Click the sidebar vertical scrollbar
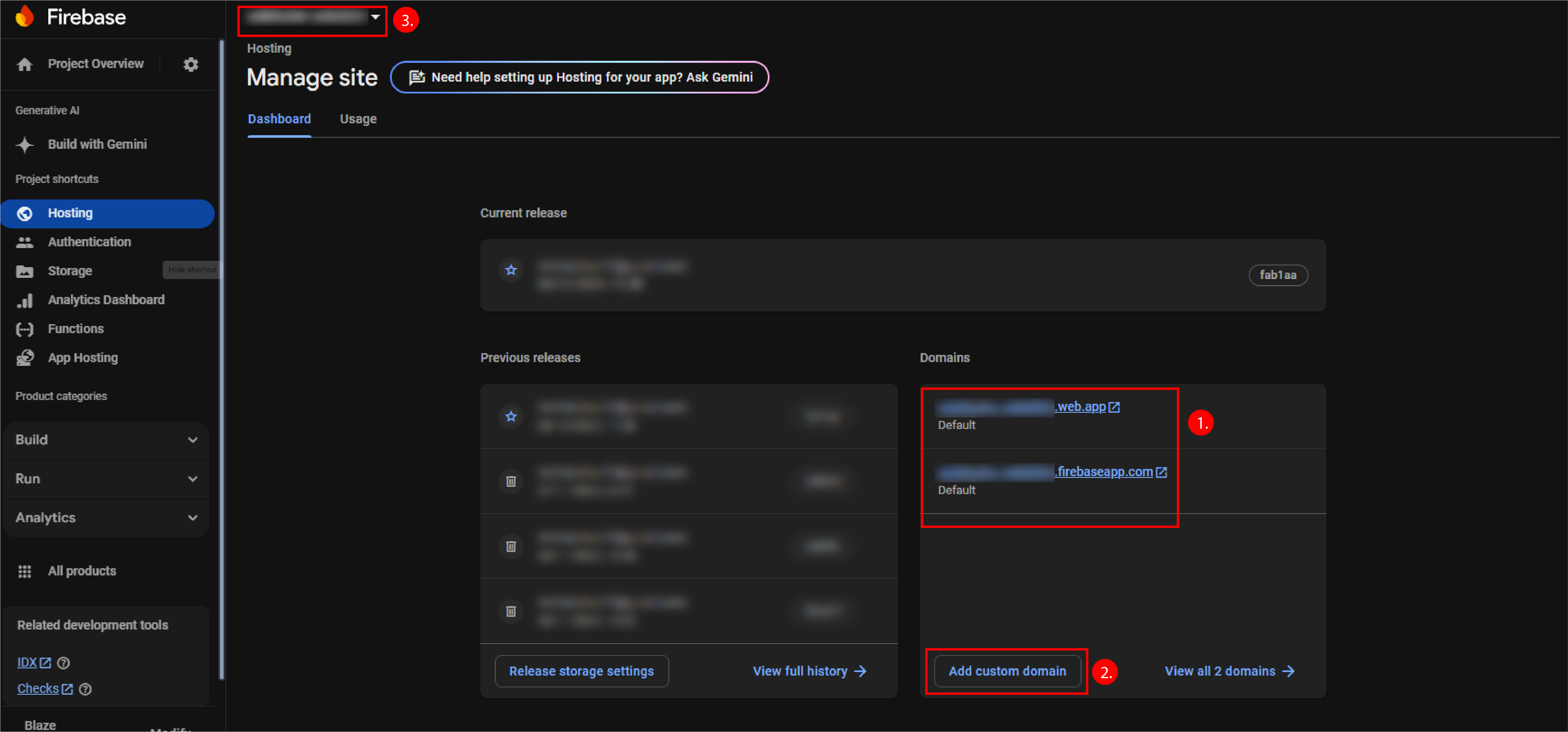 point(222,359)
